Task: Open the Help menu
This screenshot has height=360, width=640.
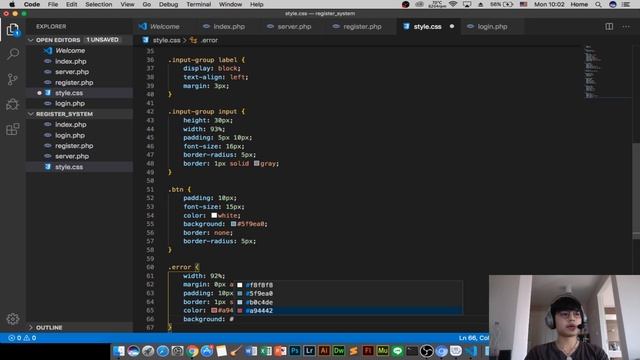Action: [256, 4]
